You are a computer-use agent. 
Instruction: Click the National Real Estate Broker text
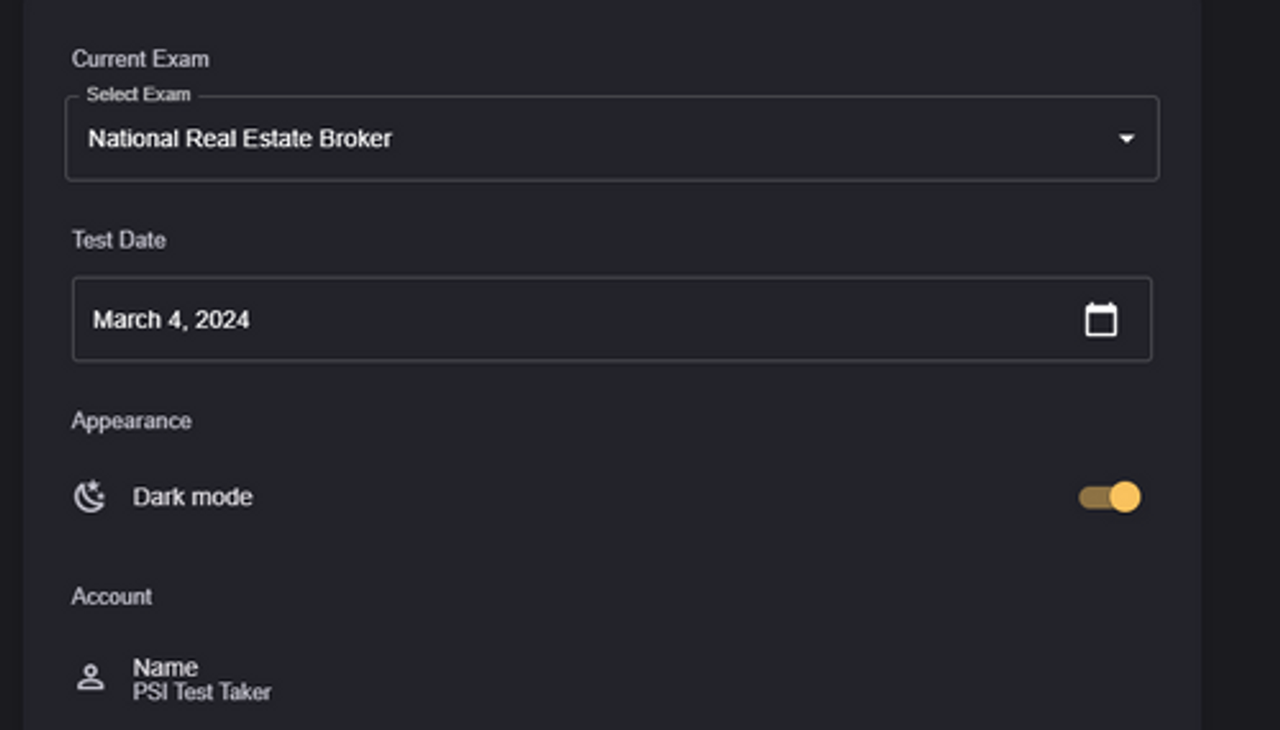(x=240, y=139)
